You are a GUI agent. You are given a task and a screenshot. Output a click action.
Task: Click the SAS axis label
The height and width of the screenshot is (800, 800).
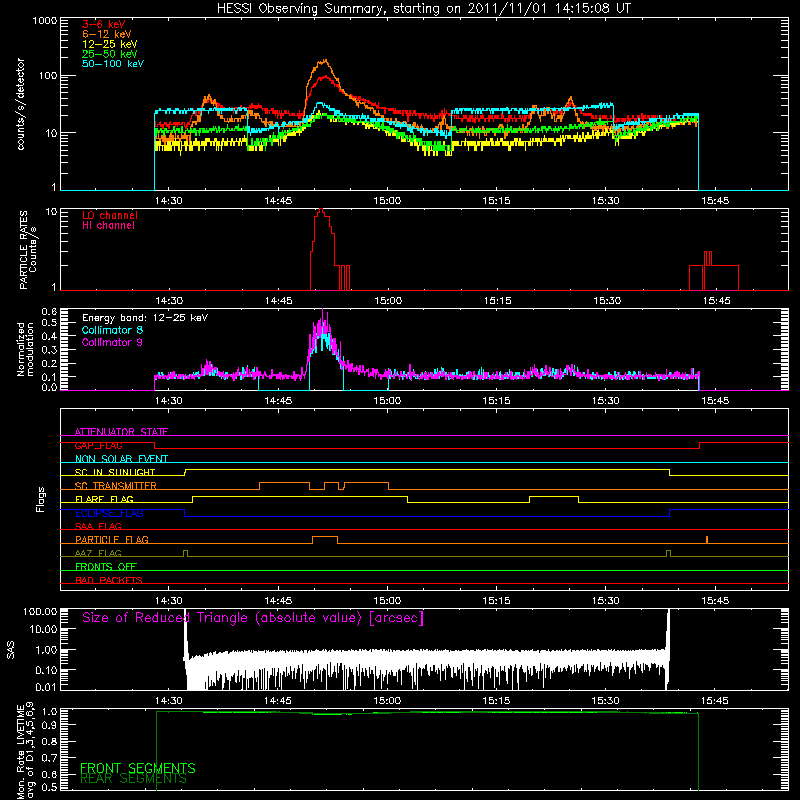tap(11, 650)
